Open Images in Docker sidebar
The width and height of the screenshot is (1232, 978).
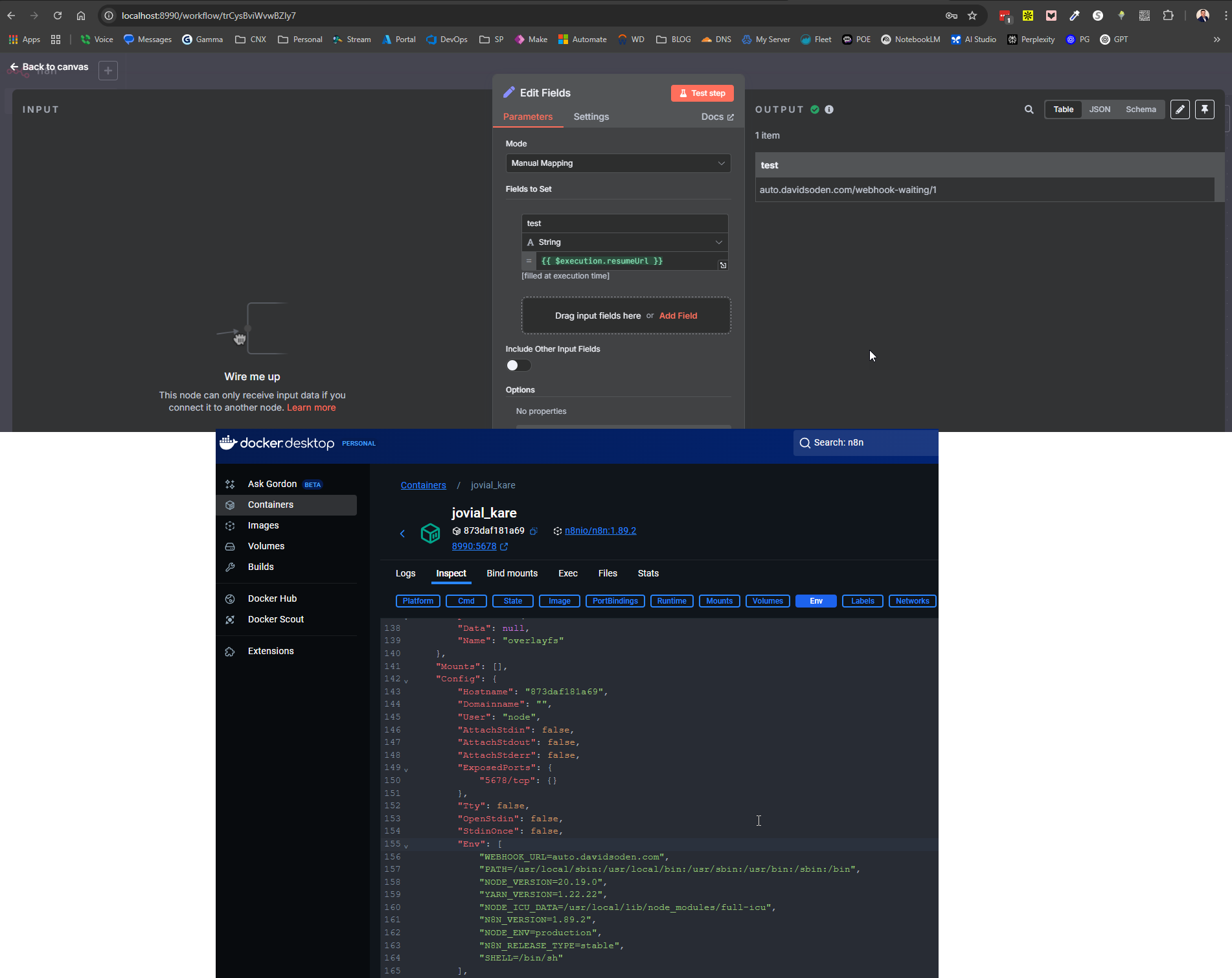(x=286, y=526)
